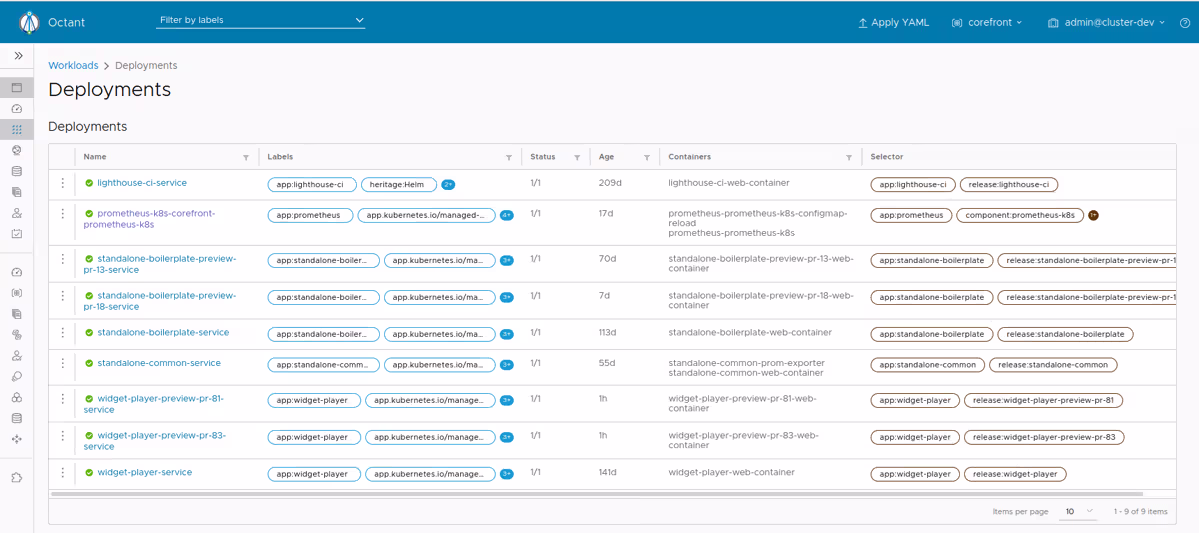This screenshot has width=1199, height=533.
Task: Click green status icon beside widget-player-service
Action: (x=89, y=473)
